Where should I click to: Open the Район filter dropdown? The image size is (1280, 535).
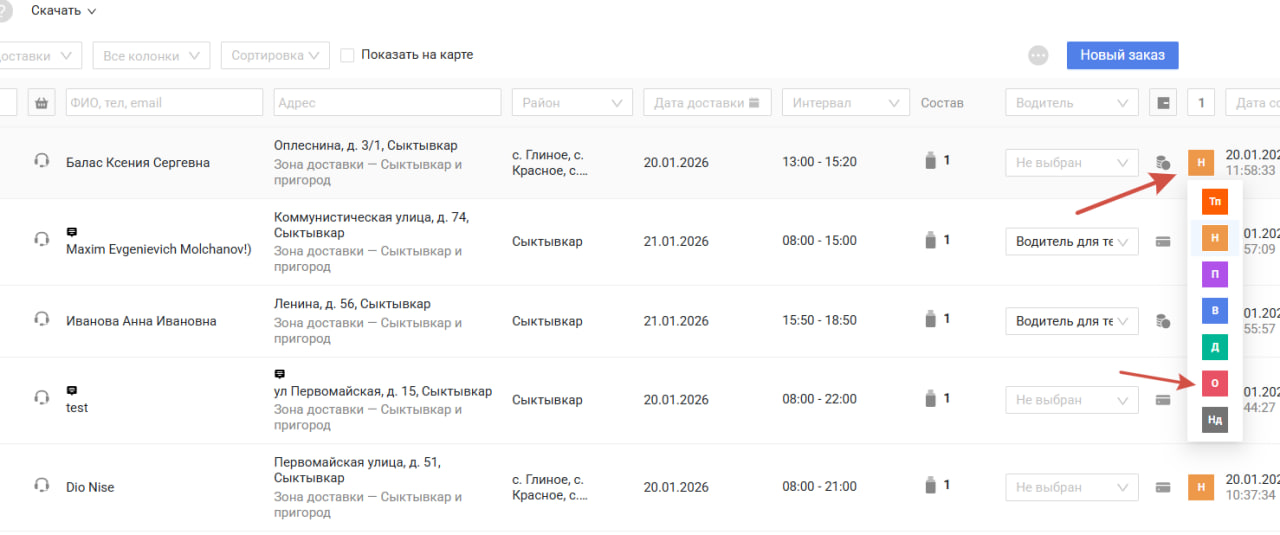coord(571,102)
